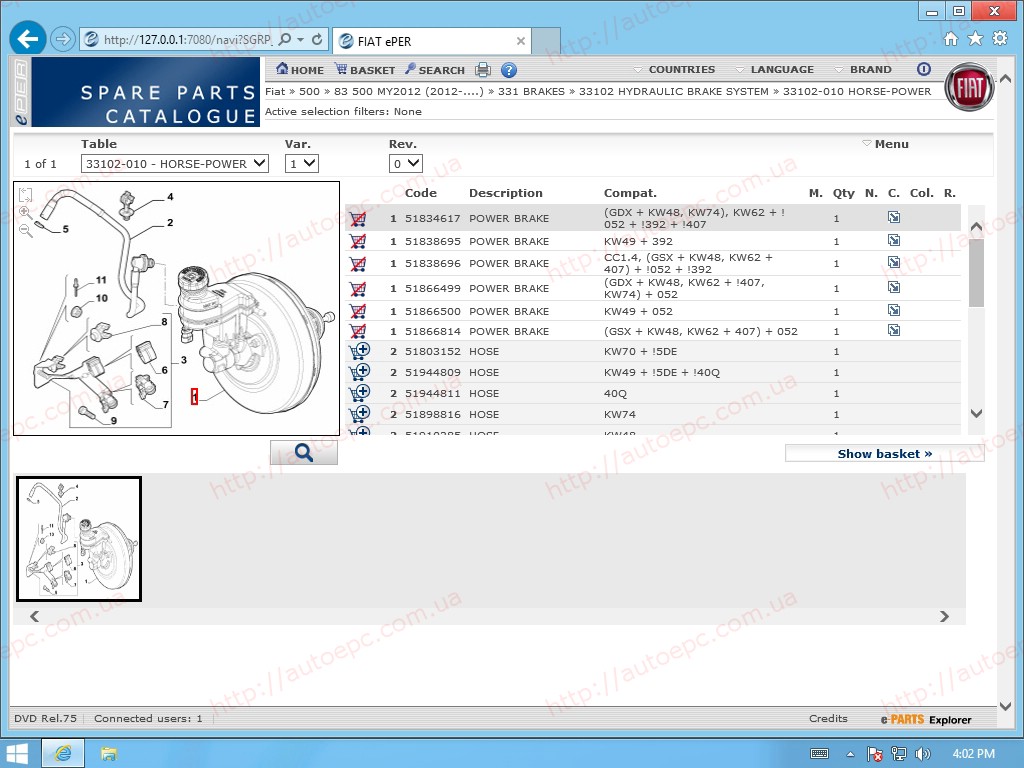Viewport: 1024px width, 768px height.
Task: Open browser Tools gear menu
Action: click(1000, 39)
